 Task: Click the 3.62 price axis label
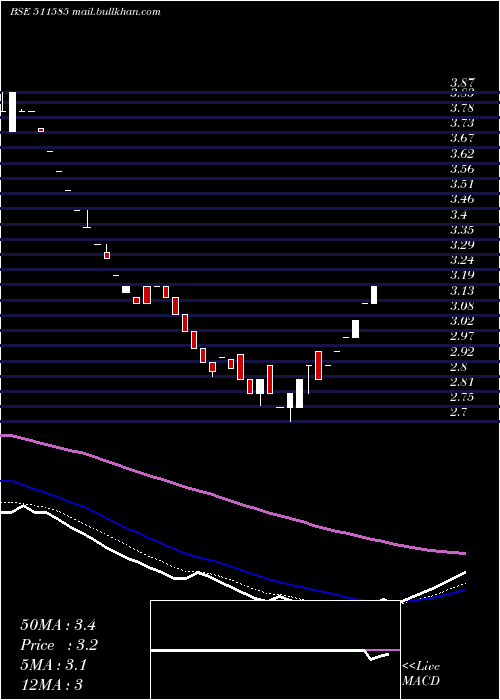click(x=462, y=154)
